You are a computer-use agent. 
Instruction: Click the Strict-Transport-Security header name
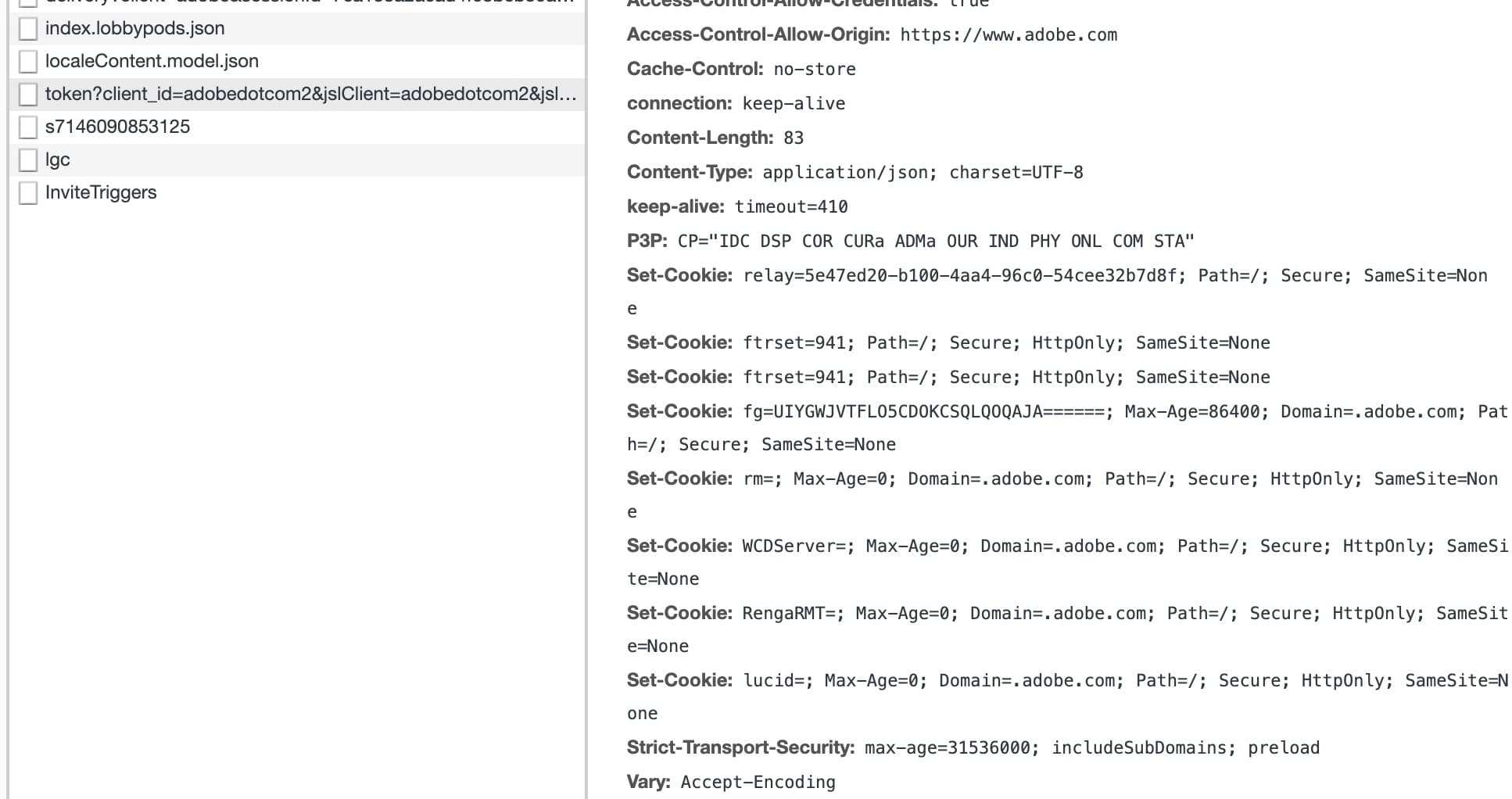pyautogui.click(x=740, y=748)
